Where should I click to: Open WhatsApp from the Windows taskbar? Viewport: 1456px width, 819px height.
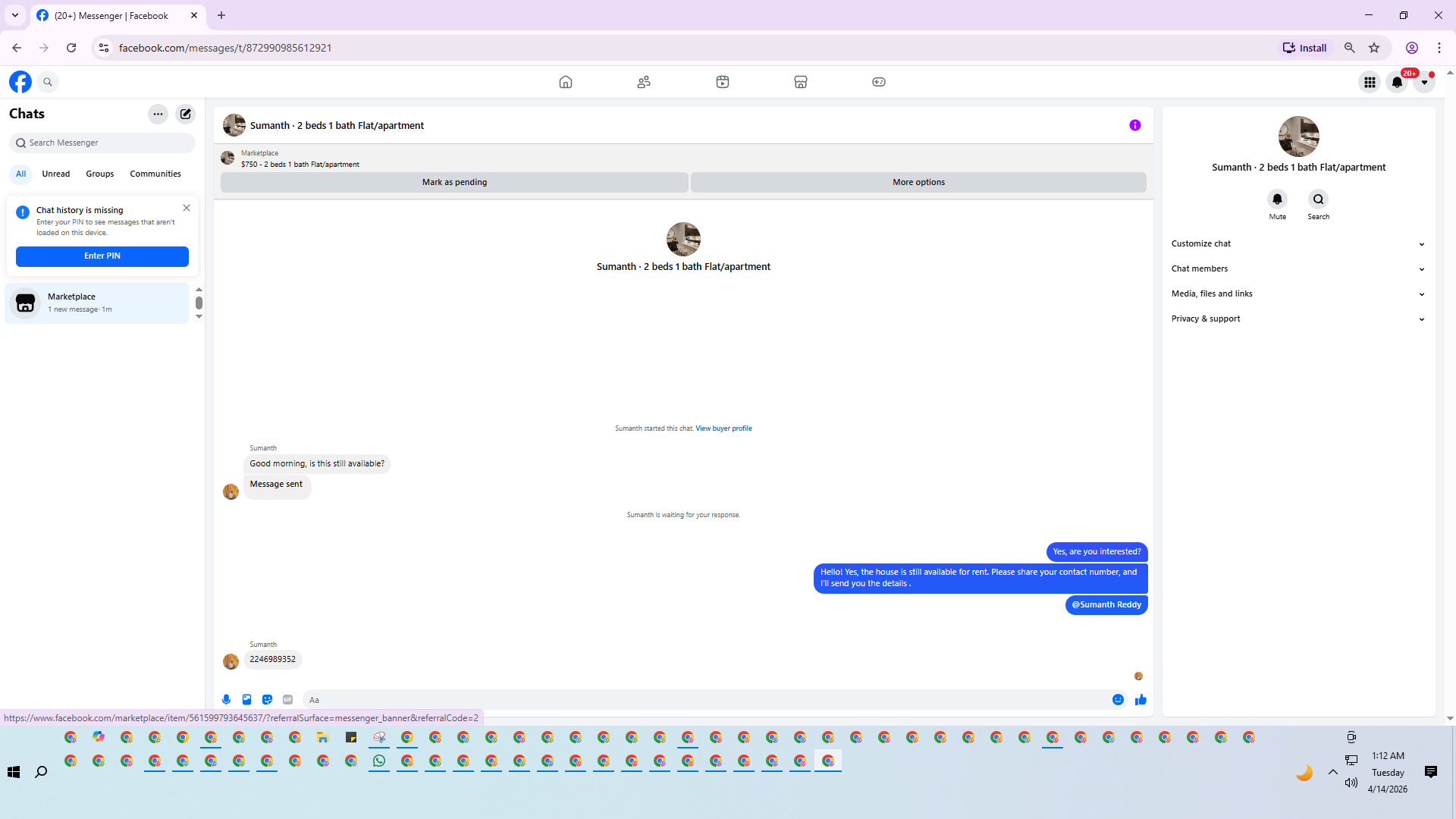click(379, 761)
